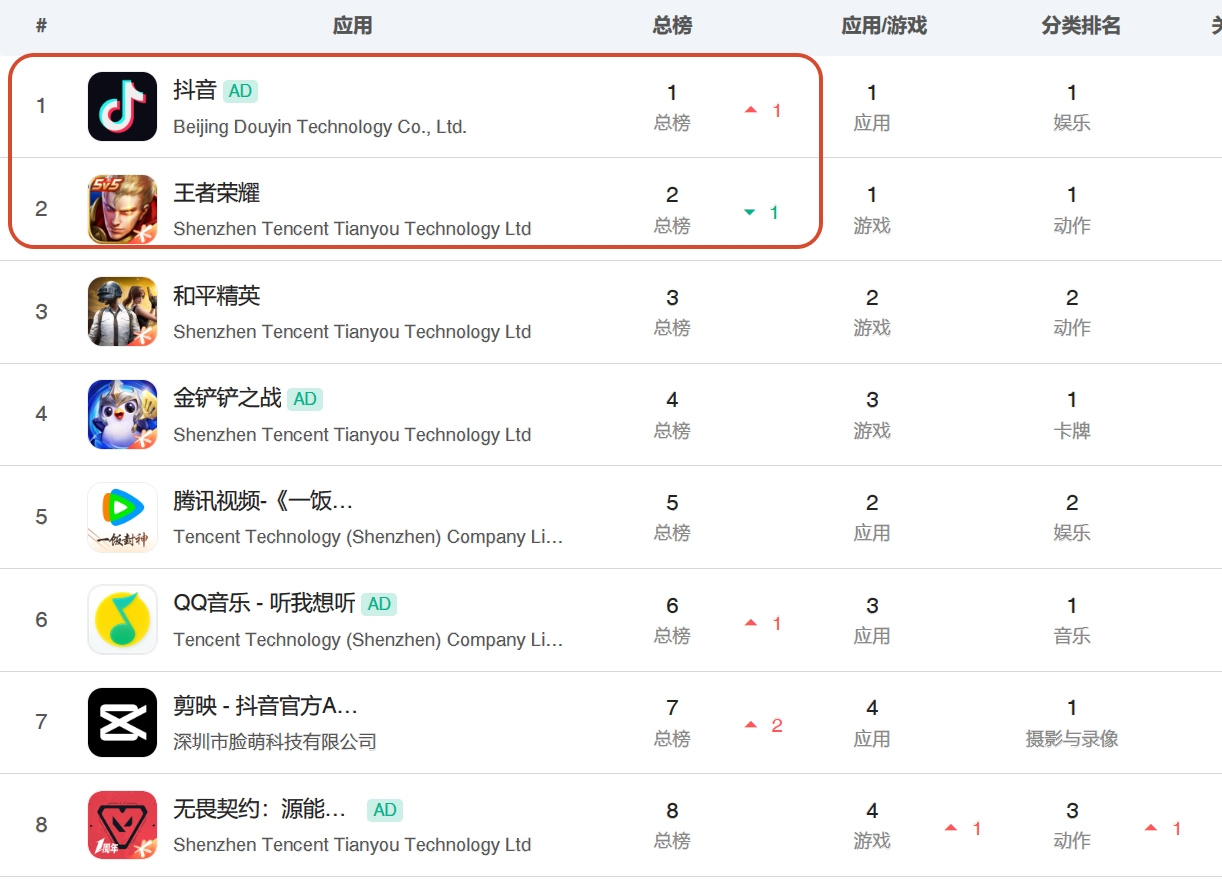Click the AD badge next to 金铲铲之战

305,399
